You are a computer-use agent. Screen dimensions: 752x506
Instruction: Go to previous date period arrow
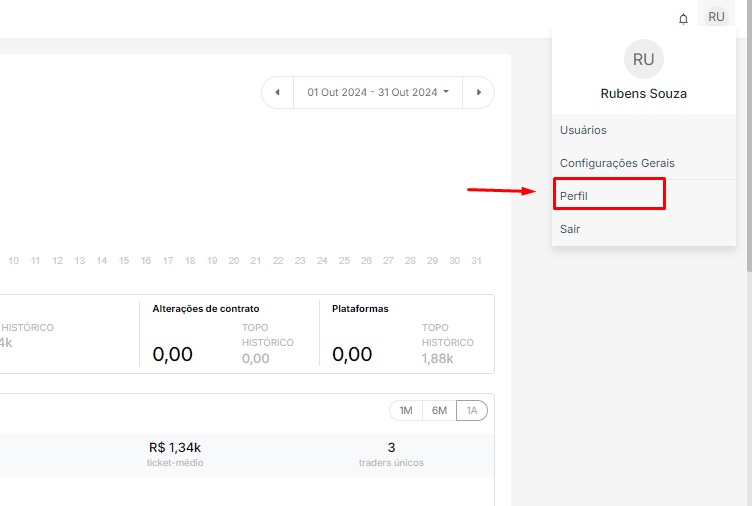point(277,92)
